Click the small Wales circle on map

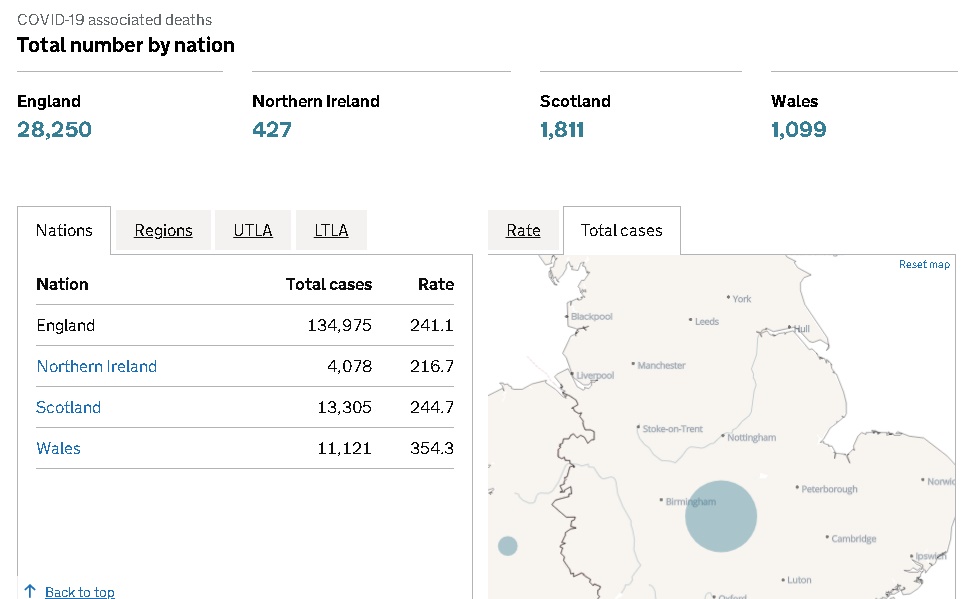[508, 546]
